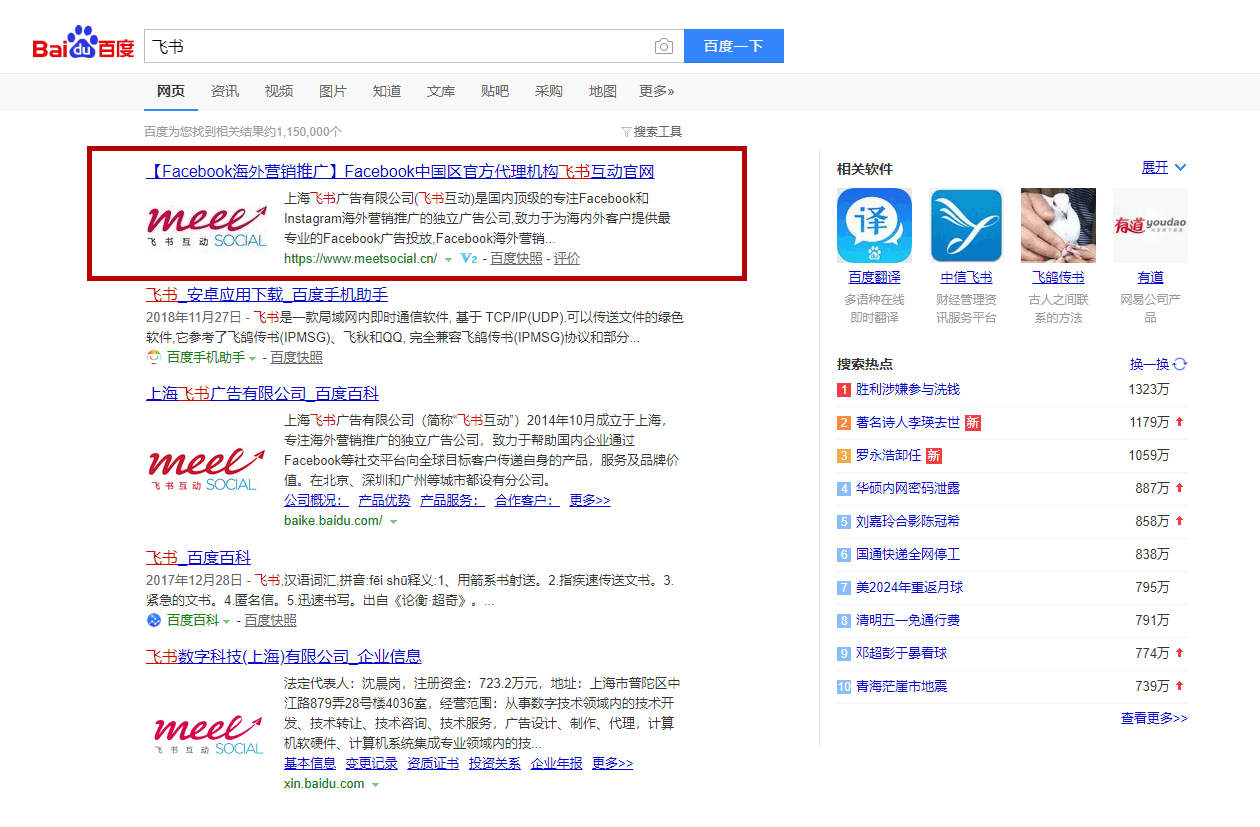Open hot search 邓超彭于晏看球
Image resolution: width=1260 pixels, height=827 pixels.
pos(902,653)
